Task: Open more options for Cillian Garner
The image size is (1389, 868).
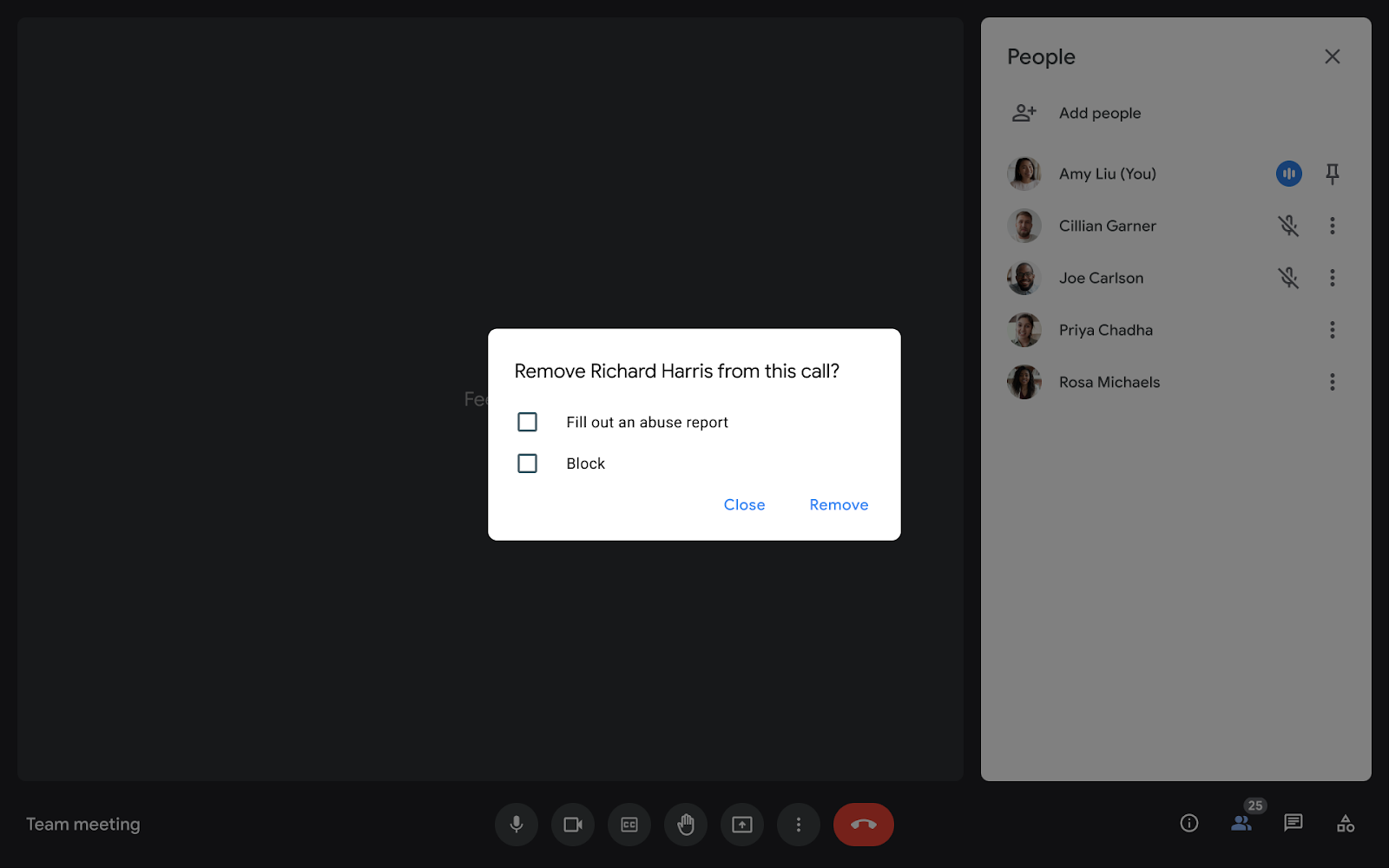Action: click(1333, 226)
